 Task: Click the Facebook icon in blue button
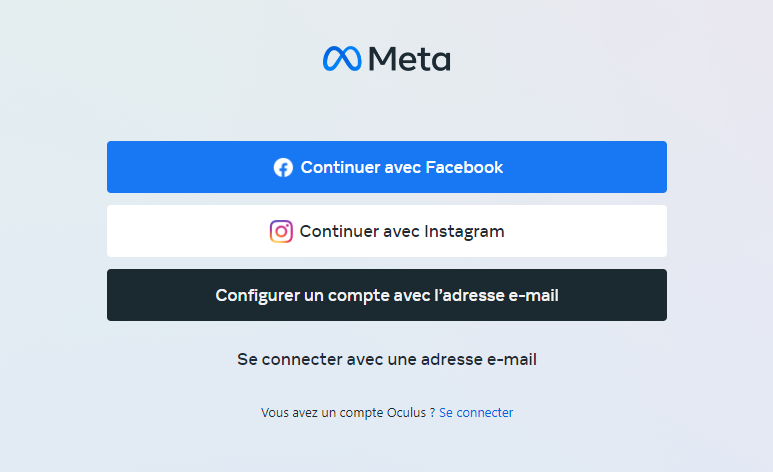pos(283,168)
